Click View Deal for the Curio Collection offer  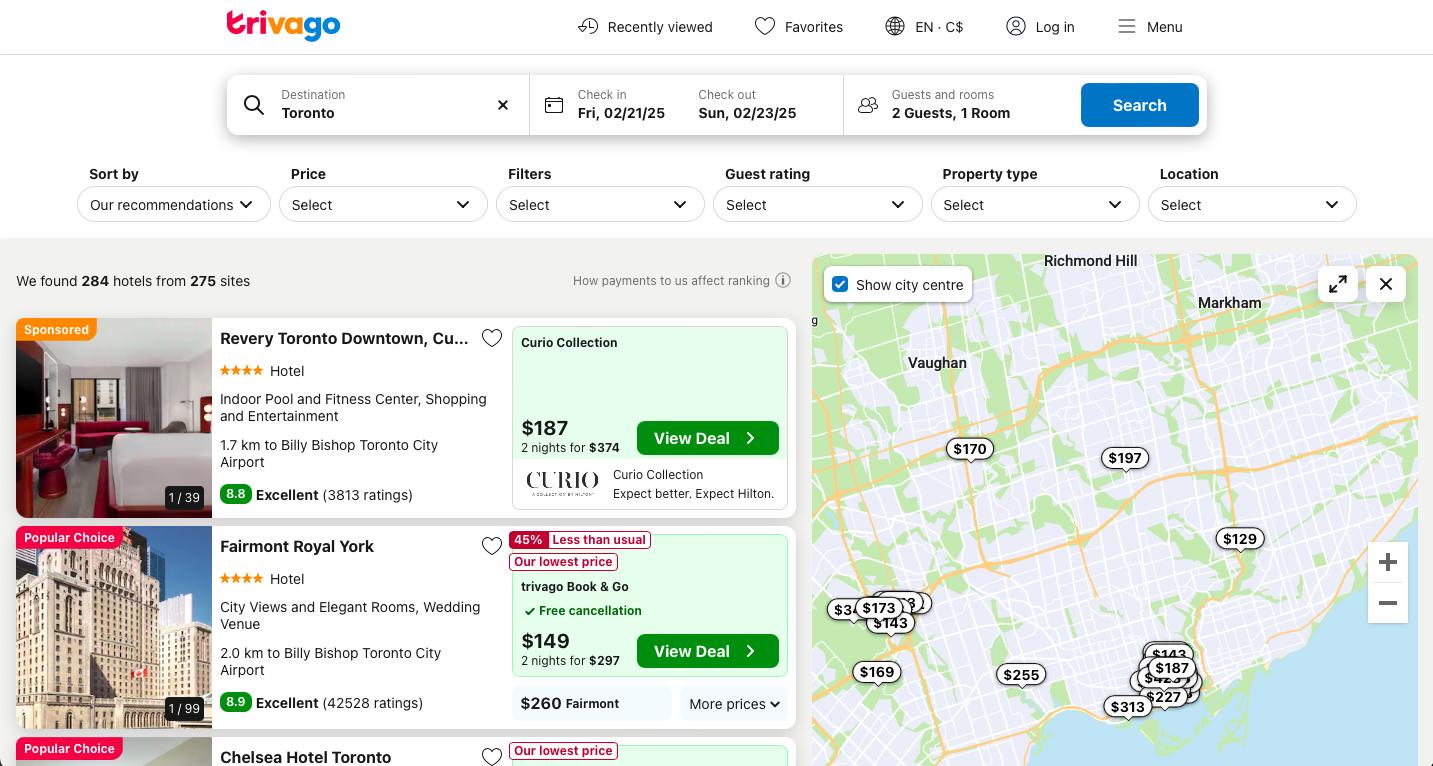coord(707,438)
